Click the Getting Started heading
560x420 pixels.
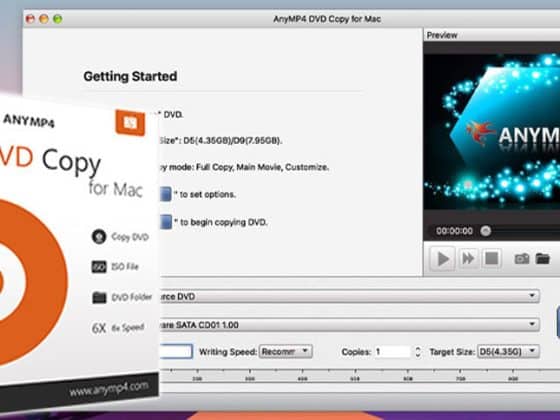(x=130, y=76)
